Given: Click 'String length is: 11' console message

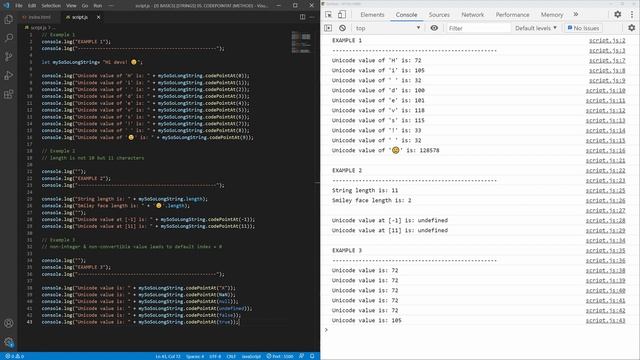Looking at the screenshot, I should click(365, 191).
